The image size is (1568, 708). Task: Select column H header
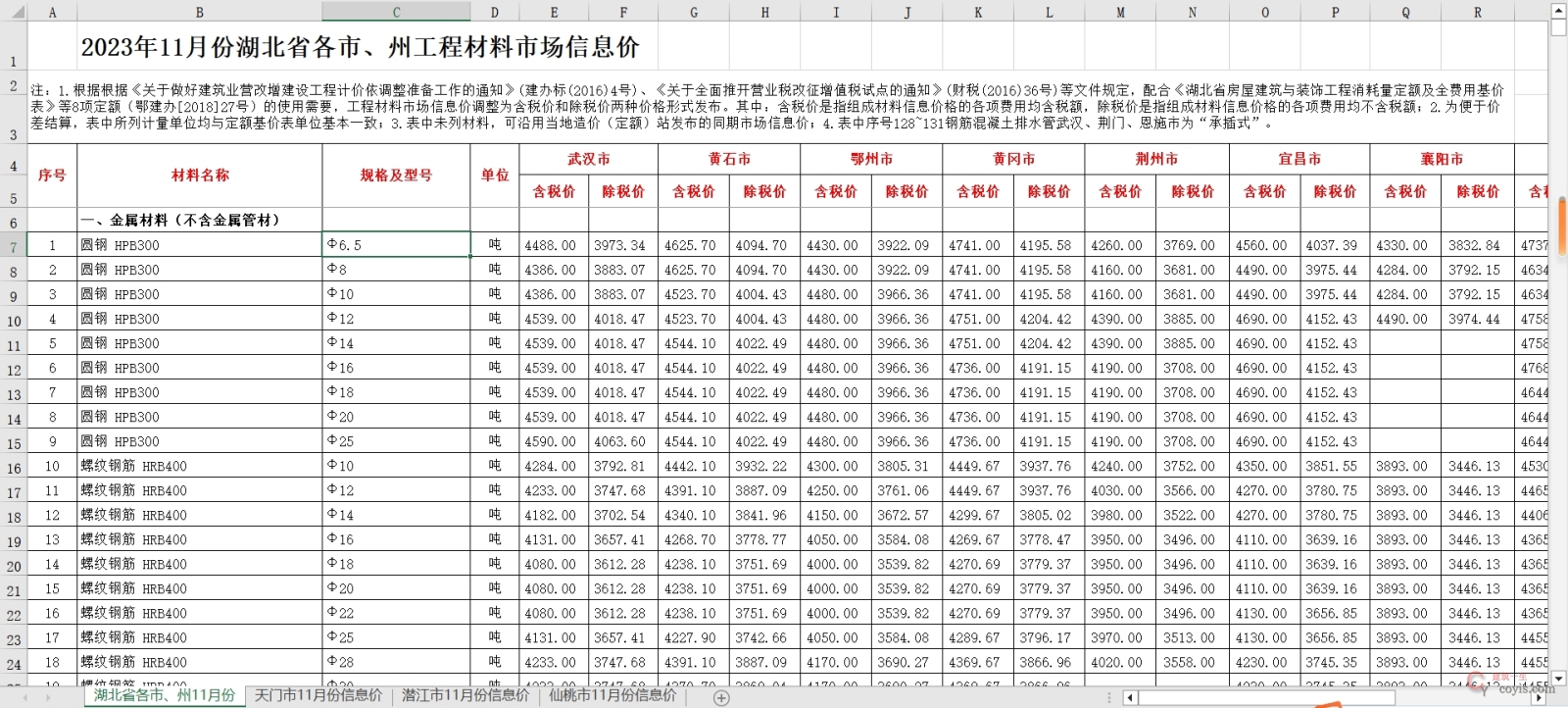(764, 12)
